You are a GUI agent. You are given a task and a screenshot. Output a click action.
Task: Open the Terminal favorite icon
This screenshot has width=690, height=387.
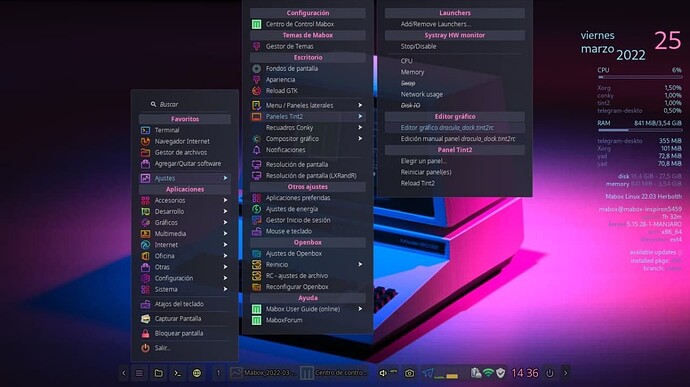tap(145, 130)
